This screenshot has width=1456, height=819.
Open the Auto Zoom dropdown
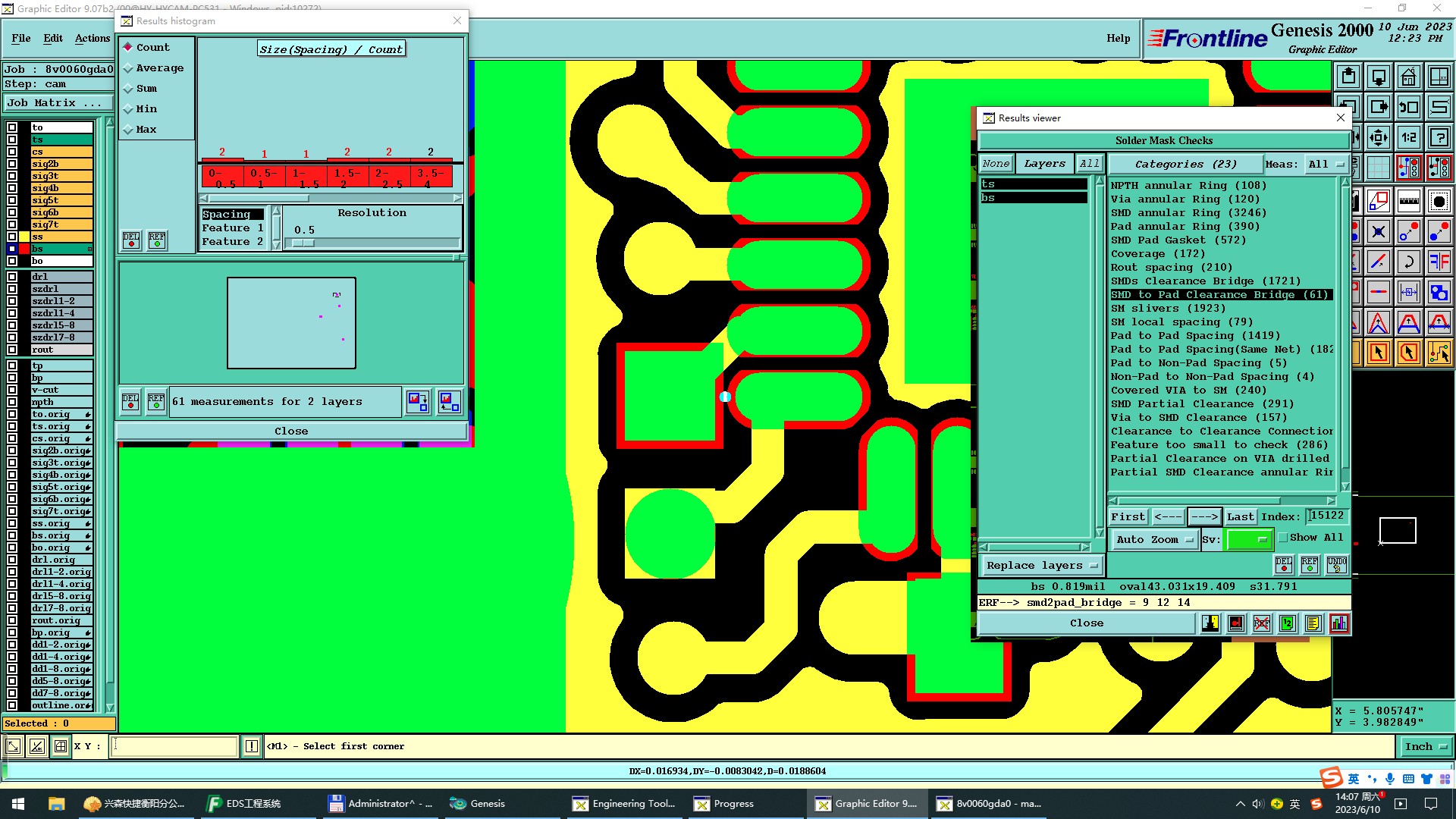1154,540
